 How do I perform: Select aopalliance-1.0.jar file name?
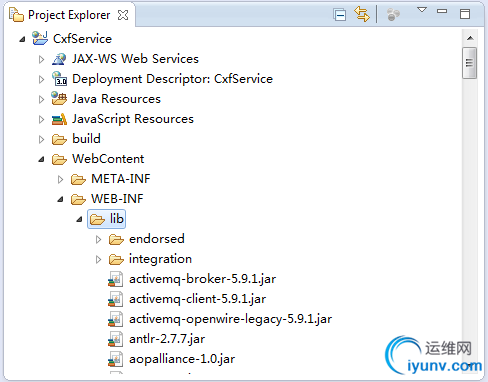click(182, 359)
